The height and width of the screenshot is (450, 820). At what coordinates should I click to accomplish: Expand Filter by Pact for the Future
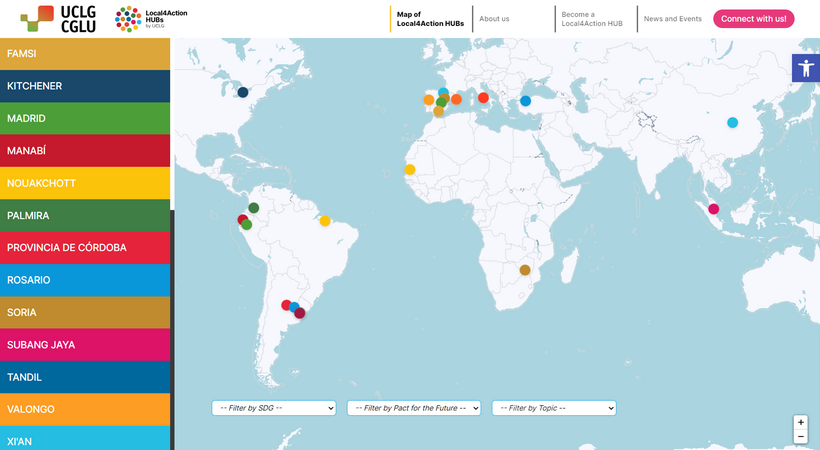pos(414,408)
